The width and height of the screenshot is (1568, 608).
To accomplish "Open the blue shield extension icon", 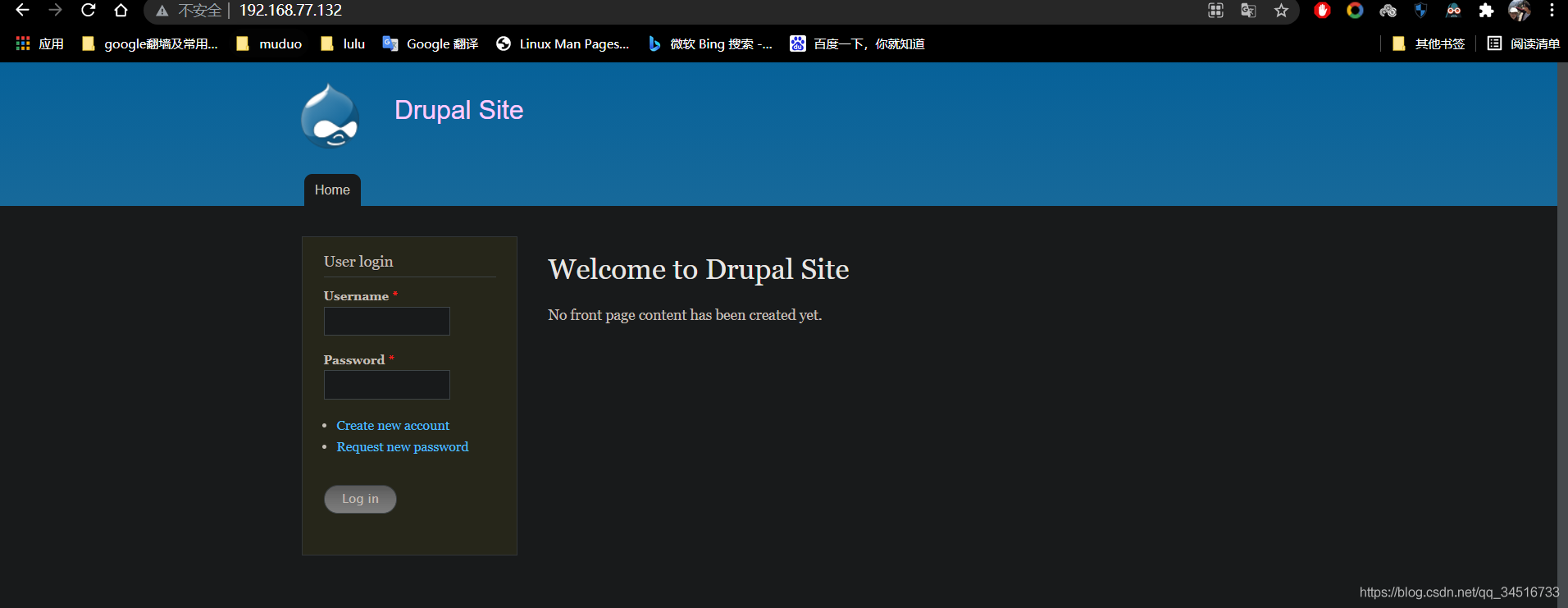I will click(x=1420, y=10).
